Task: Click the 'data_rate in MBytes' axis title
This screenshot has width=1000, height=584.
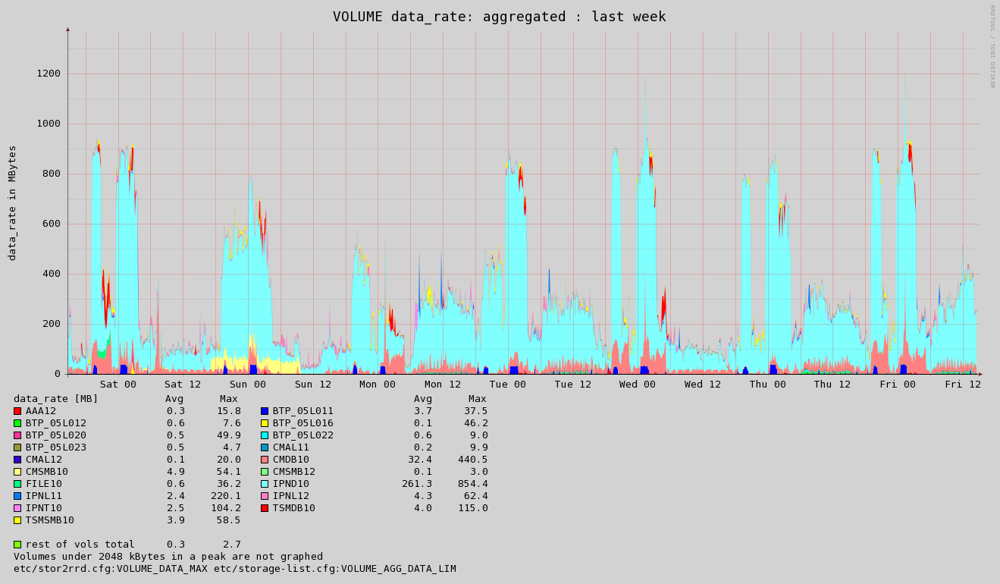Action: (13, 203)
